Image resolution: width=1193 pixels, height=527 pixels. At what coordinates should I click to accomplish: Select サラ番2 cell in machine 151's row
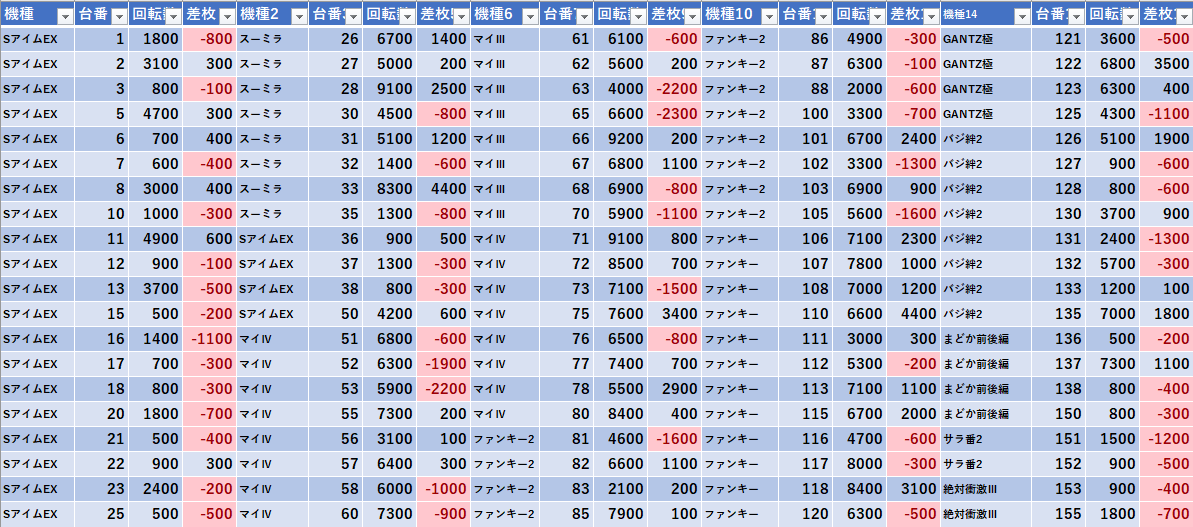tap(986, 439)
